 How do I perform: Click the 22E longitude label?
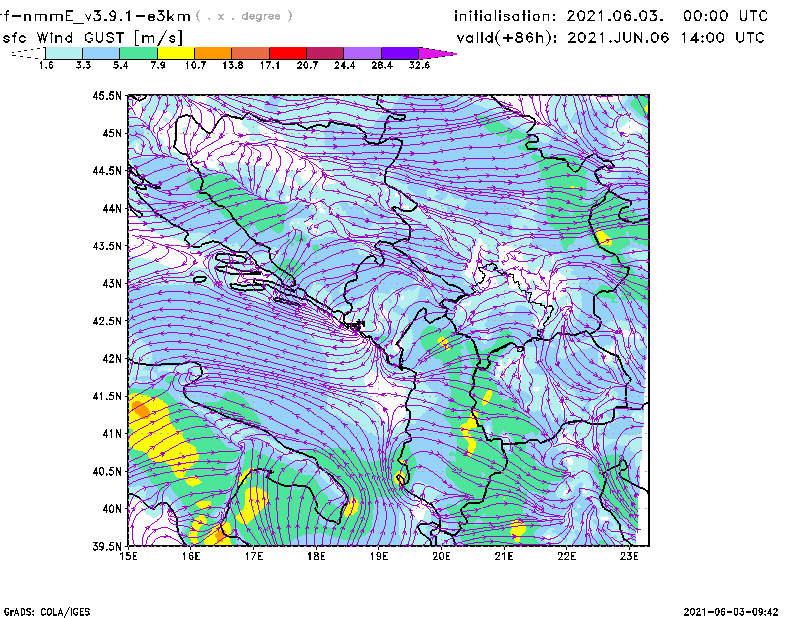click(x=566, y=556)
